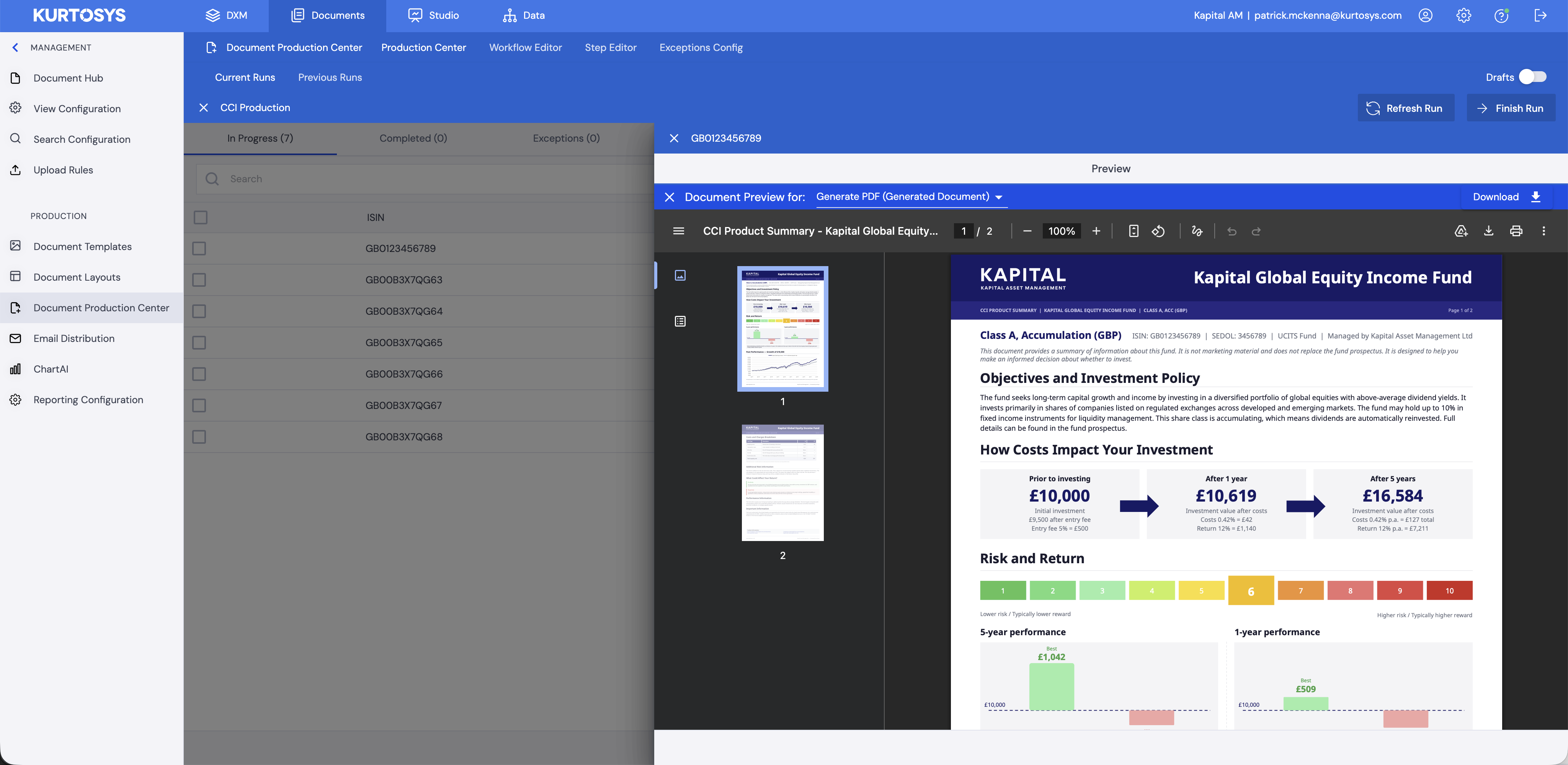Switch to the DXM top navigation tab
The image size is (1568, 765).
pyautogui.click(x=227, y=15)
